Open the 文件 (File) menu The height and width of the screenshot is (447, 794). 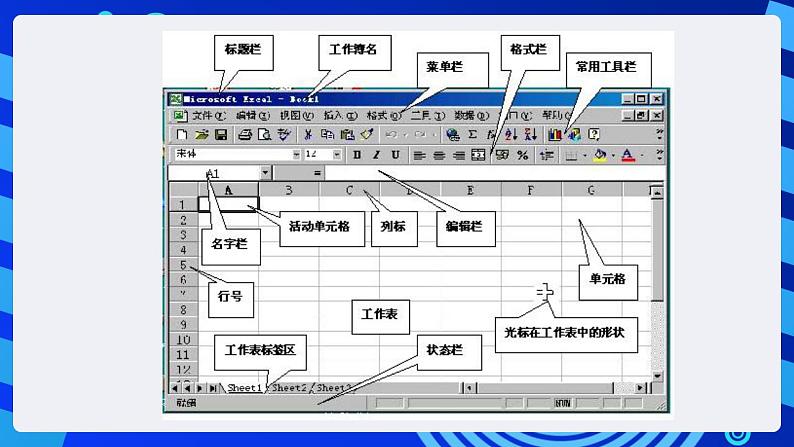(208, 115)
